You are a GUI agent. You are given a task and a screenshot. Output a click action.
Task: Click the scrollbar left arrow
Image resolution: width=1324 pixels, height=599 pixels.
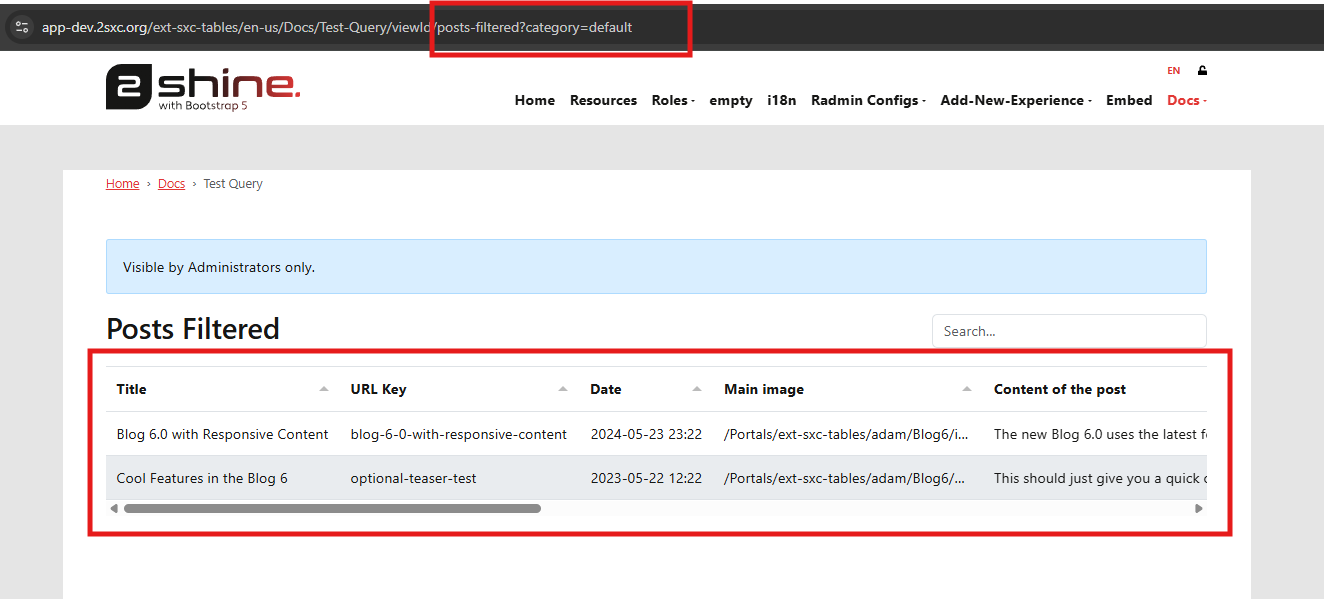point(114,508)
